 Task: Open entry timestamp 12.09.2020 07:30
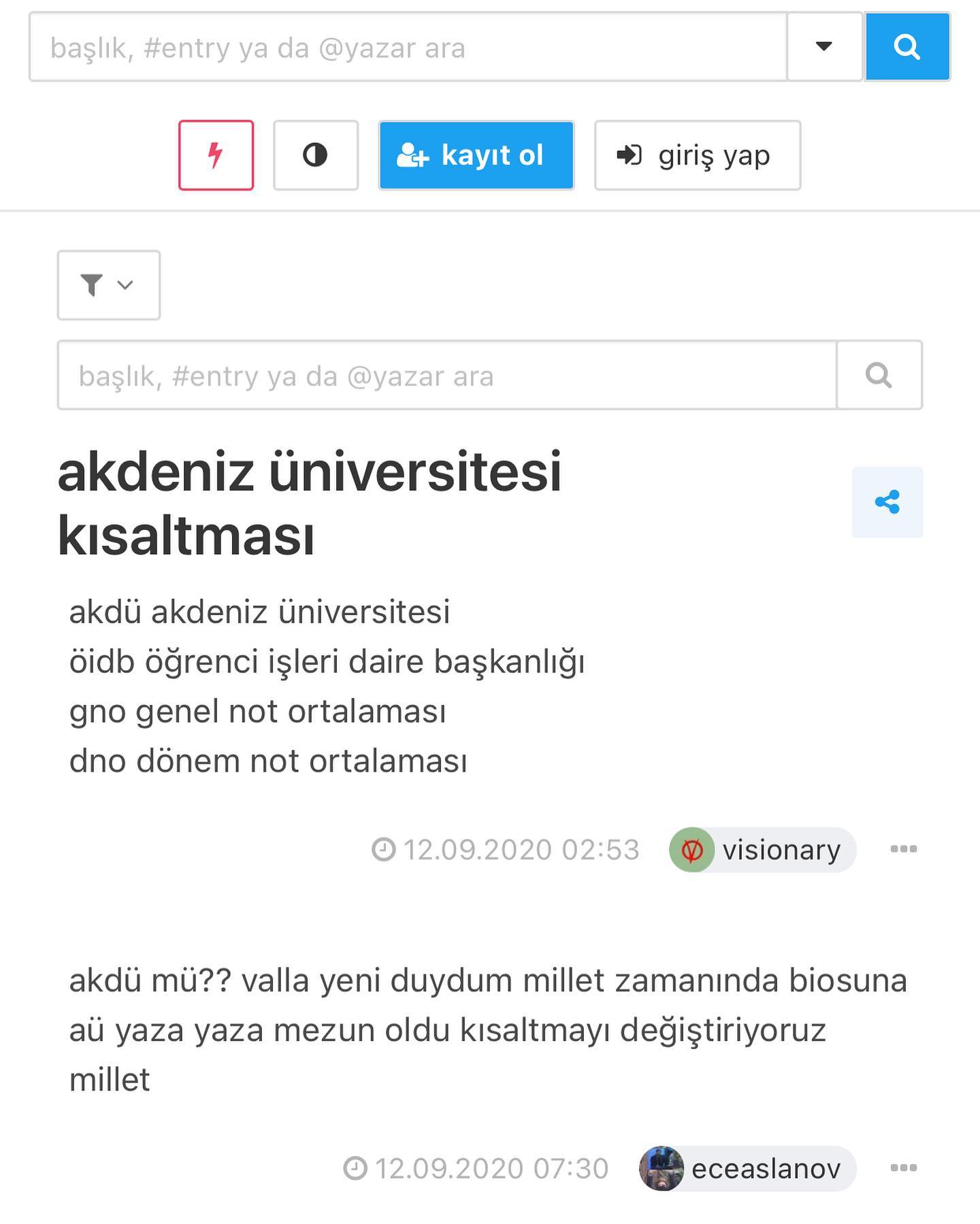coord(476,1169)
